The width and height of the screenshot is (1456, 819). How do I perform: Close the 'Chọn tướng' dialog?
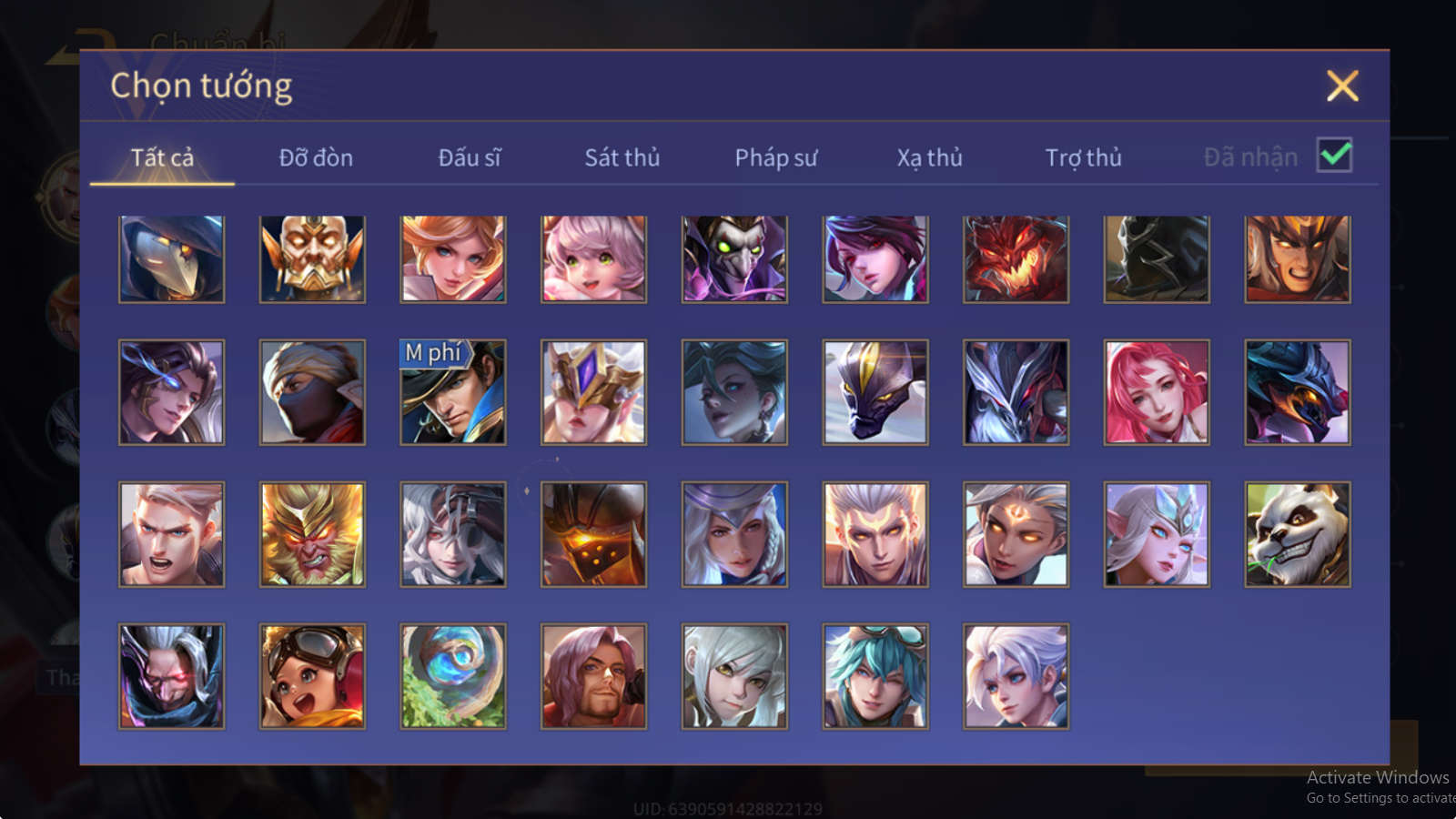coord(1342,86)
